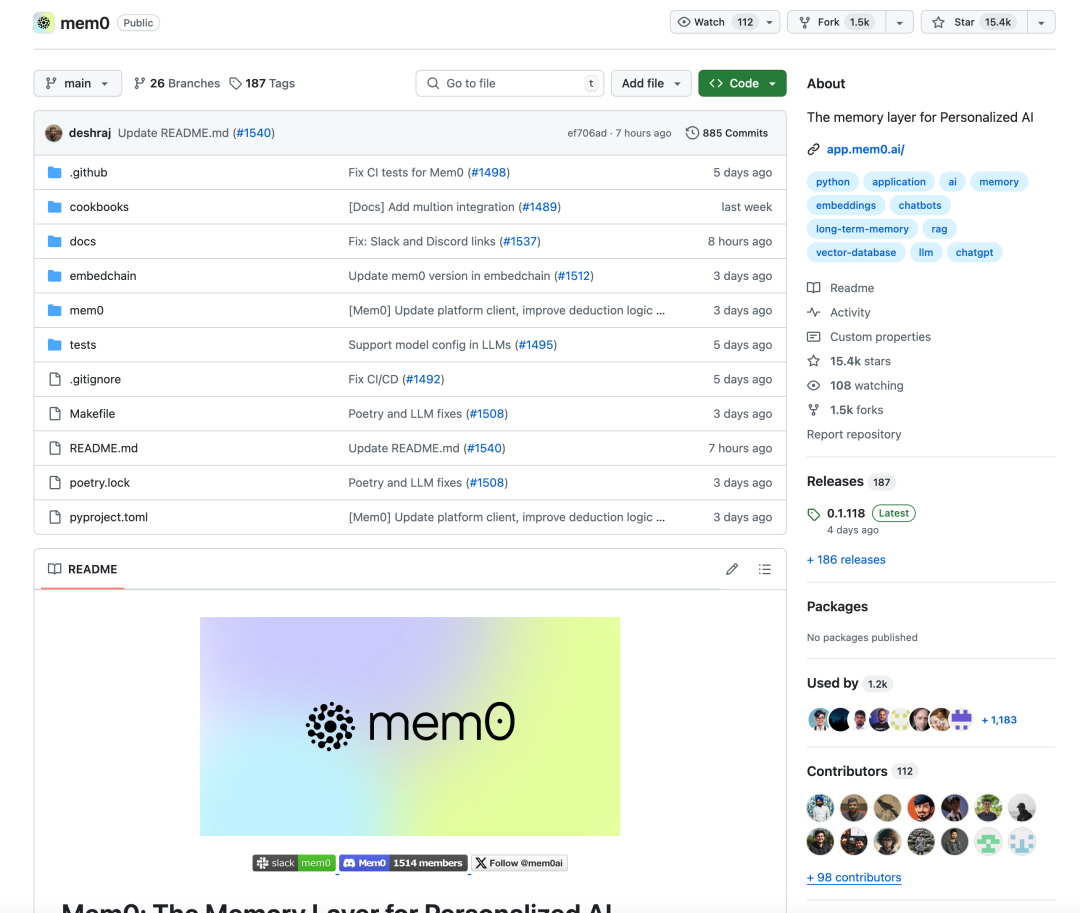Expand the main branch selector dropdown

click(78, 84)
